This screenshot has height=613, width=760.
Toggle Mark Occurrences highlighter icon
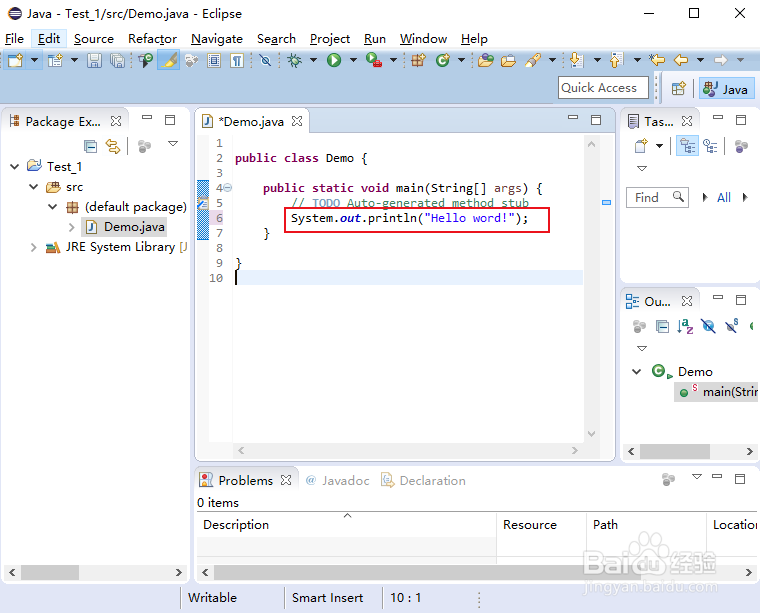[x=169, y=60]
